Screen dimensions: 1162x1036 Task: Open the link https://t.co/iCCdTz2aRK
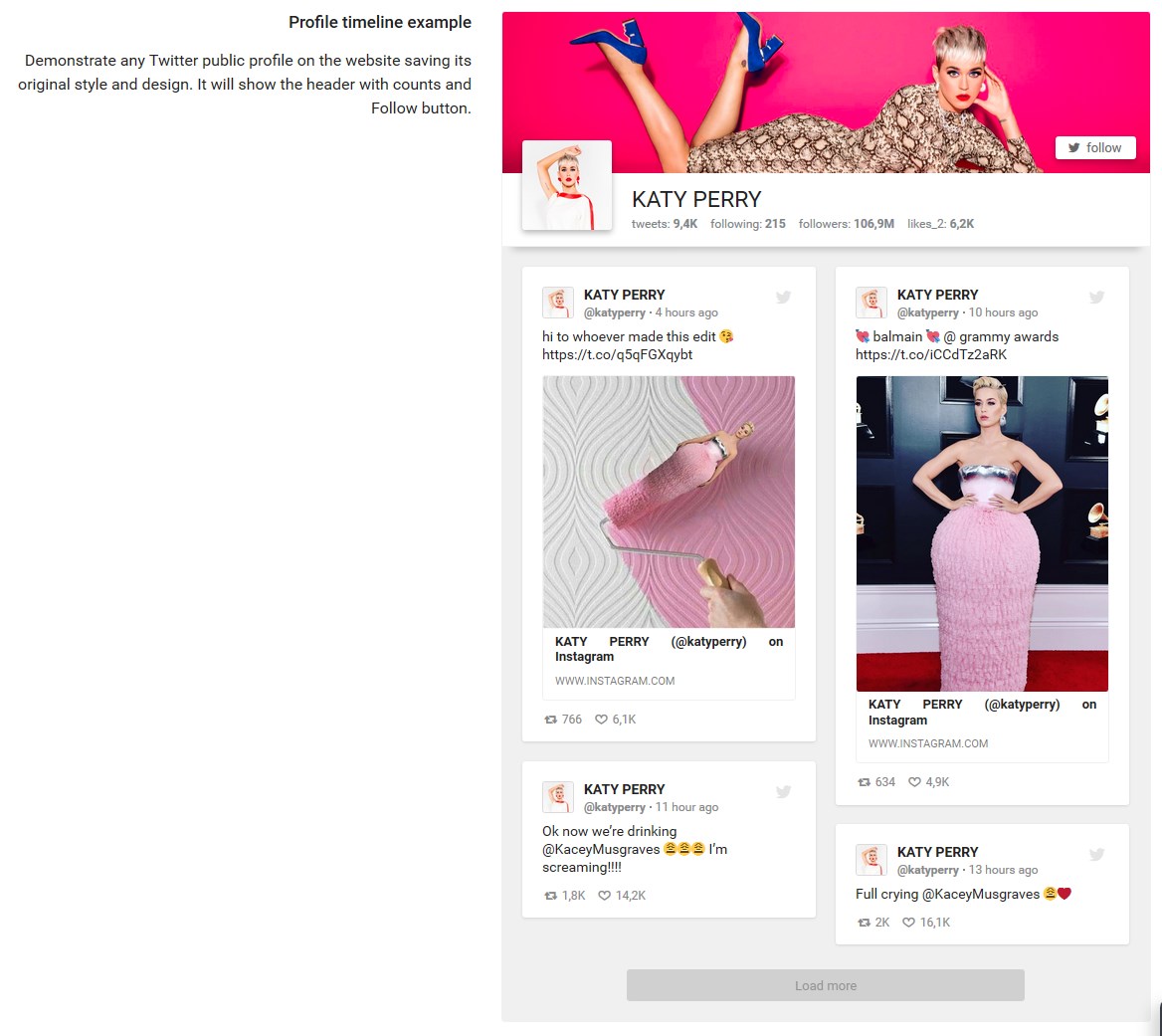pyautogui.click(x=930, y=354)
